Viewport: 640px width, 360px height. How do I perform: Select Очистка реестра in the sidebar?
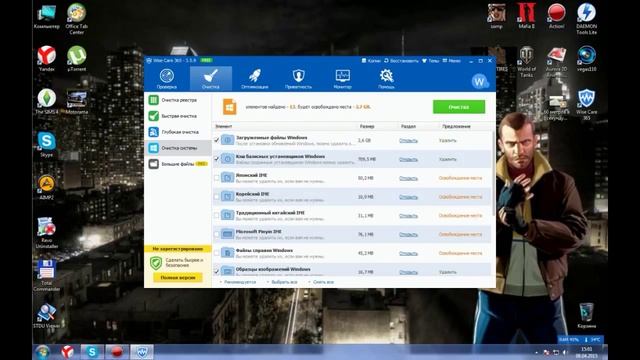coord(178,100)
